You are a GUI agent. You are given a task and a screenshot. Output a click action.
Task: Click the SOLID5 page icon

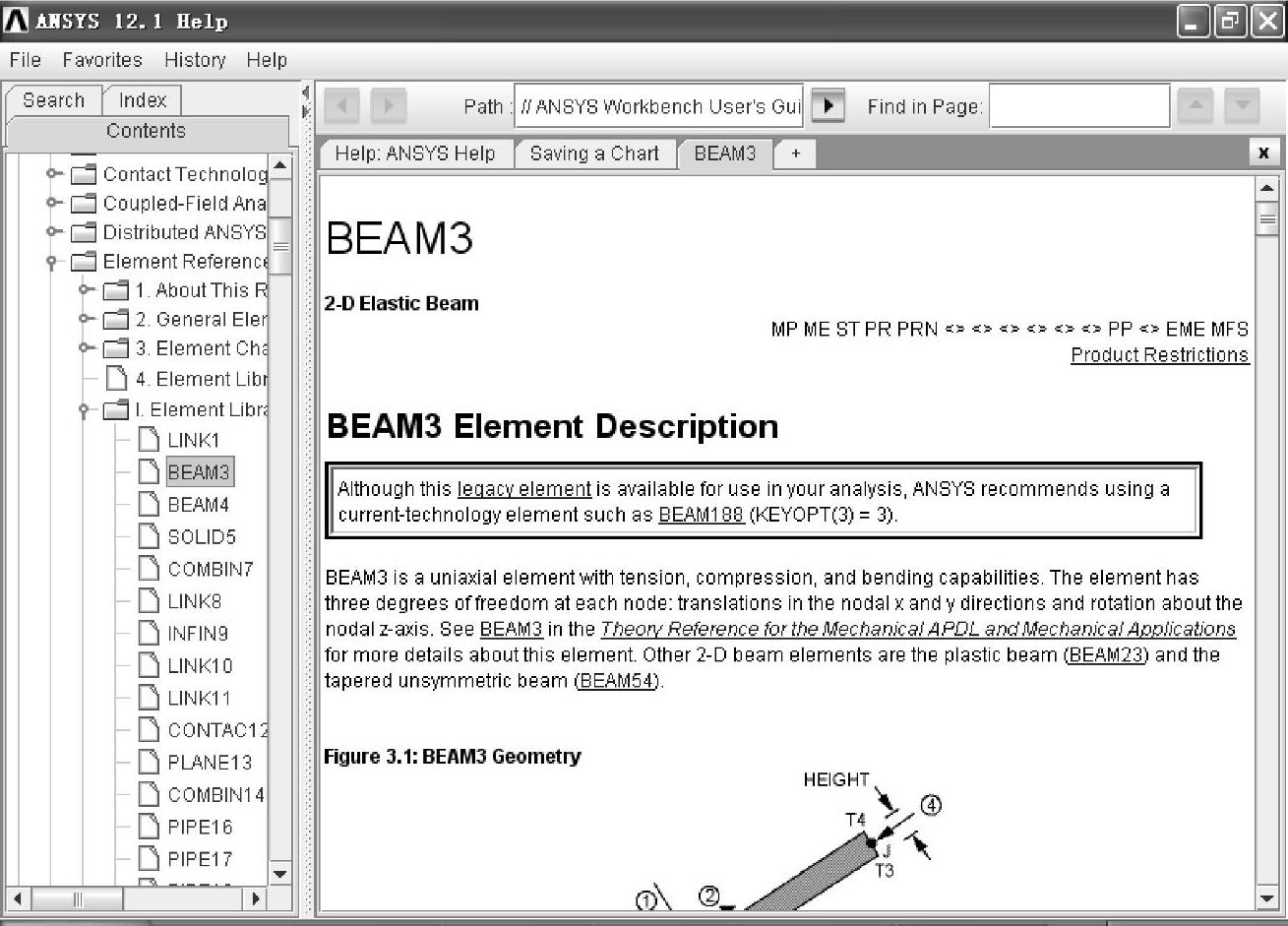pos(149,536)
